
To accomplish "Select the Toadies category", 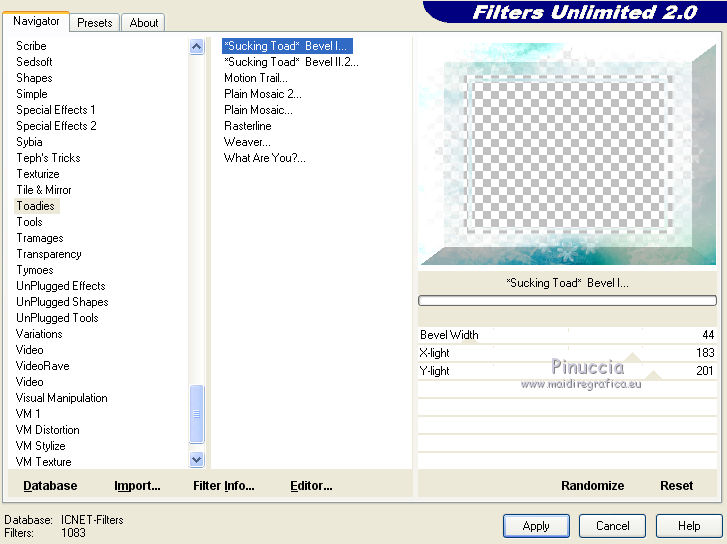I will coord(36,206).
